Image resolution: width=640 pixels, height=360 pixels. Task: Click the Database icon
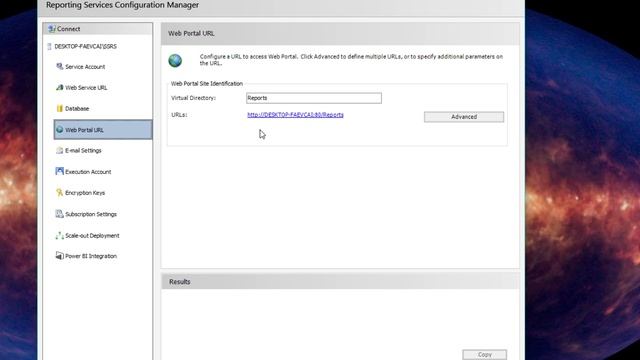pos(60,109)
